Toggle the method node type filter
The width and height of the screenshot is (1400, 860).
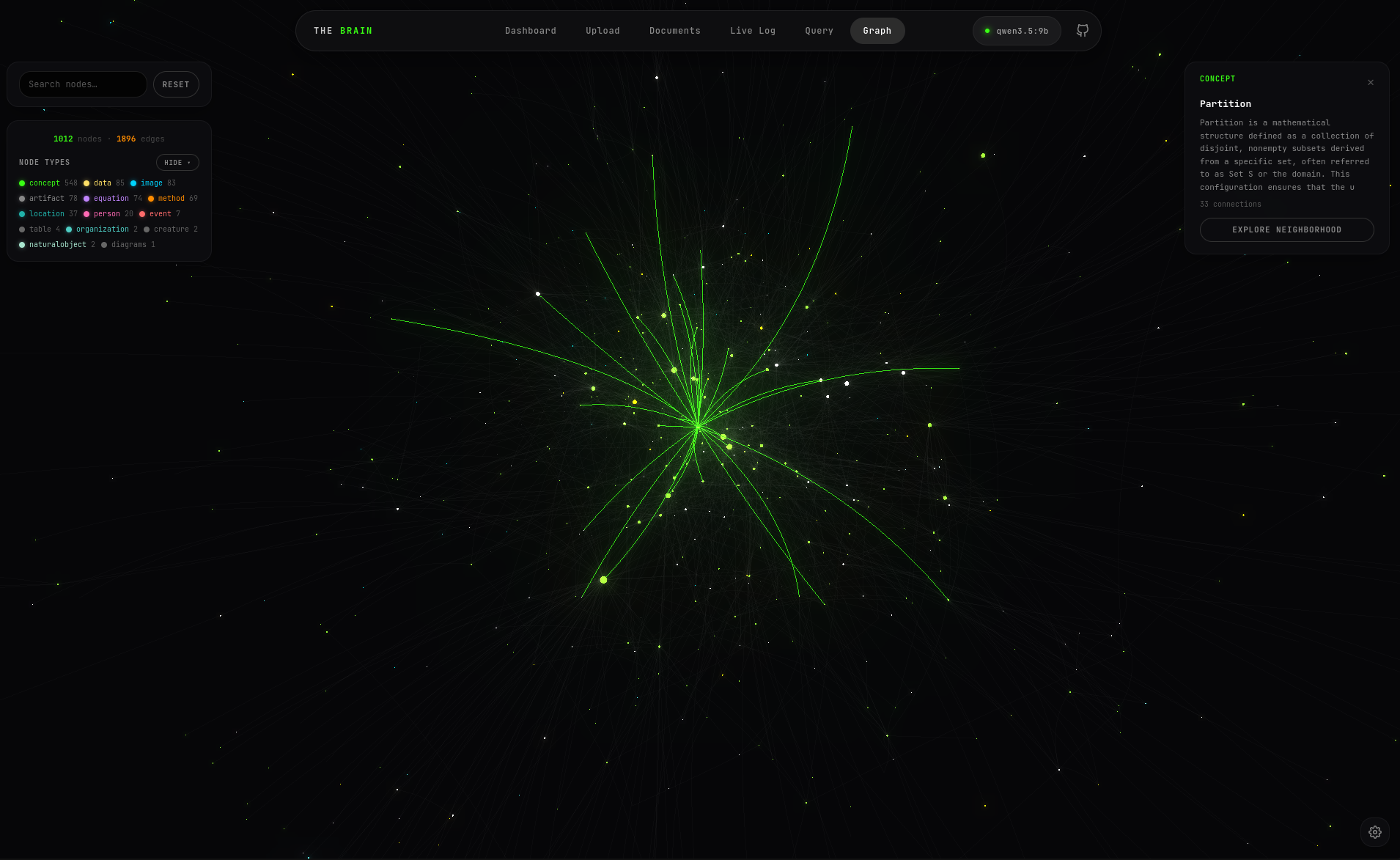point(171,199)
